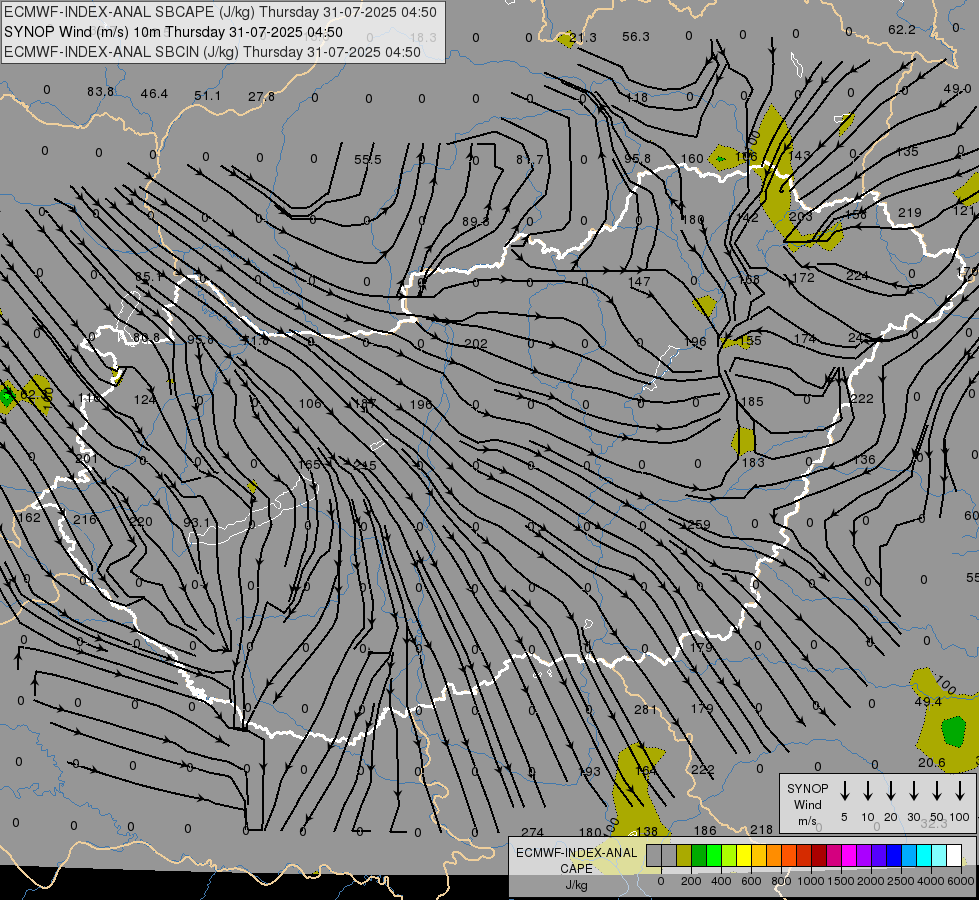
Task: Click the map value 147
Action: 639,282
